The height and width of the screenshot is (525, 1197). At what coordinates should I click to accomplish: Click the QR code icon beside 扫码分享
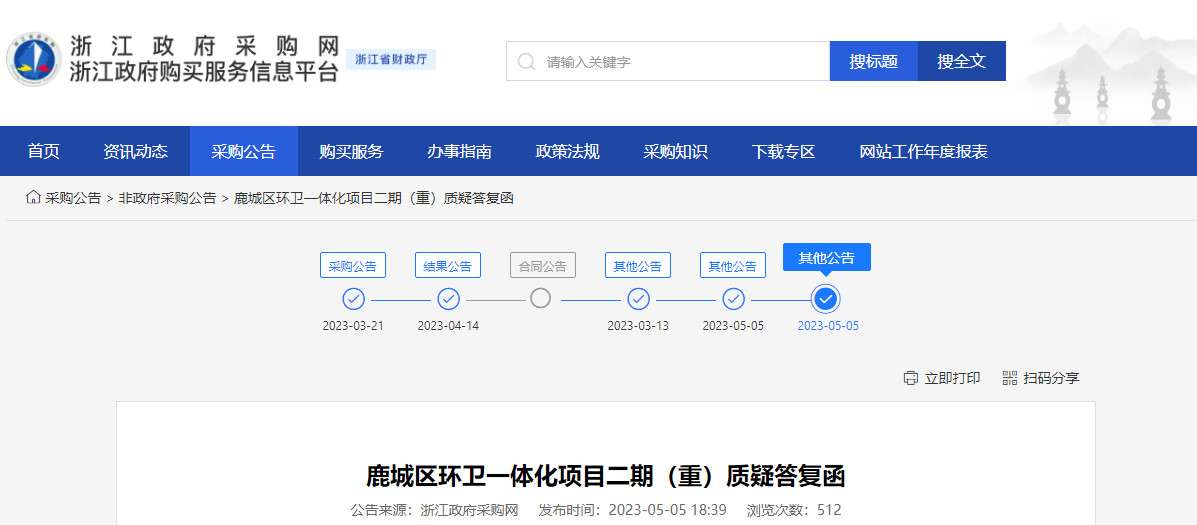pos(1009,378)
